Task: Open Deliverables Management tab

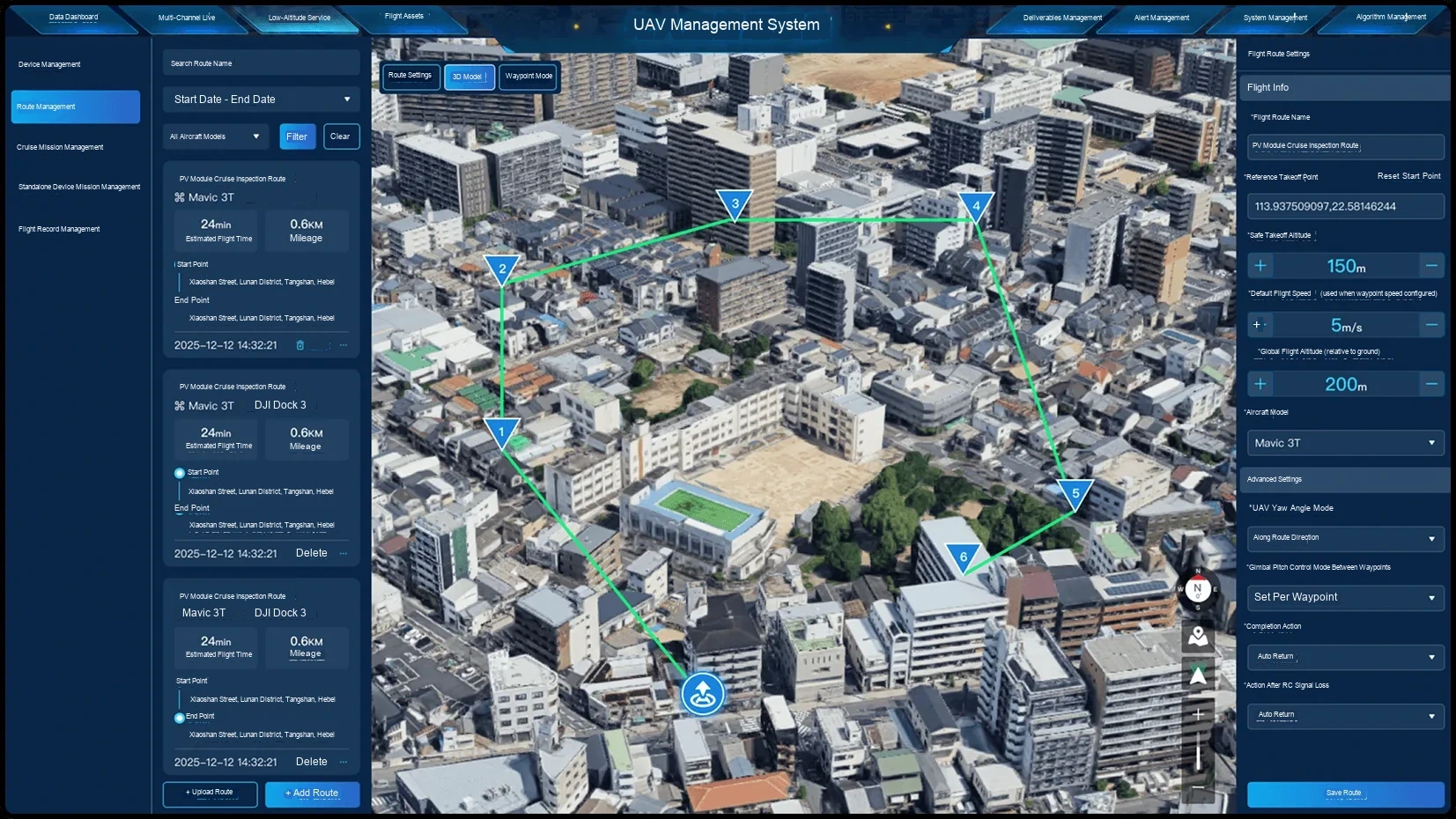Action: coord(1062,18)
